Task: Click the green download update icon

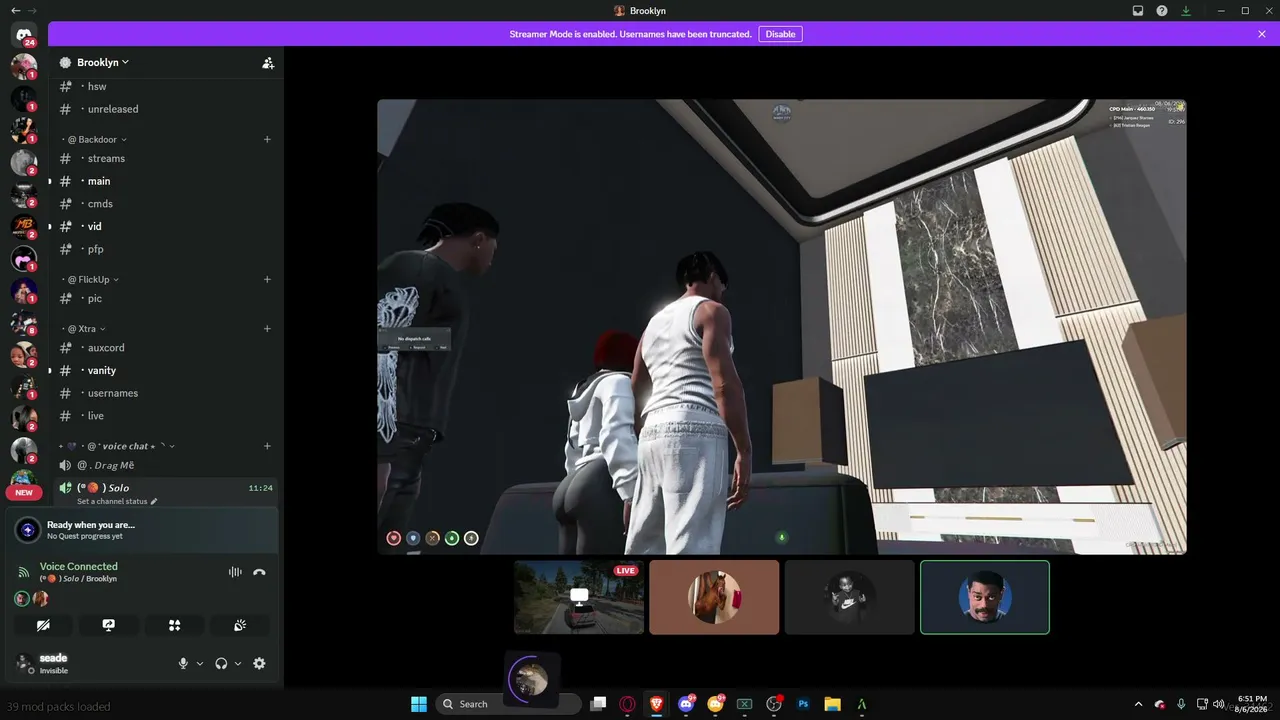Action: (1186, 11)
